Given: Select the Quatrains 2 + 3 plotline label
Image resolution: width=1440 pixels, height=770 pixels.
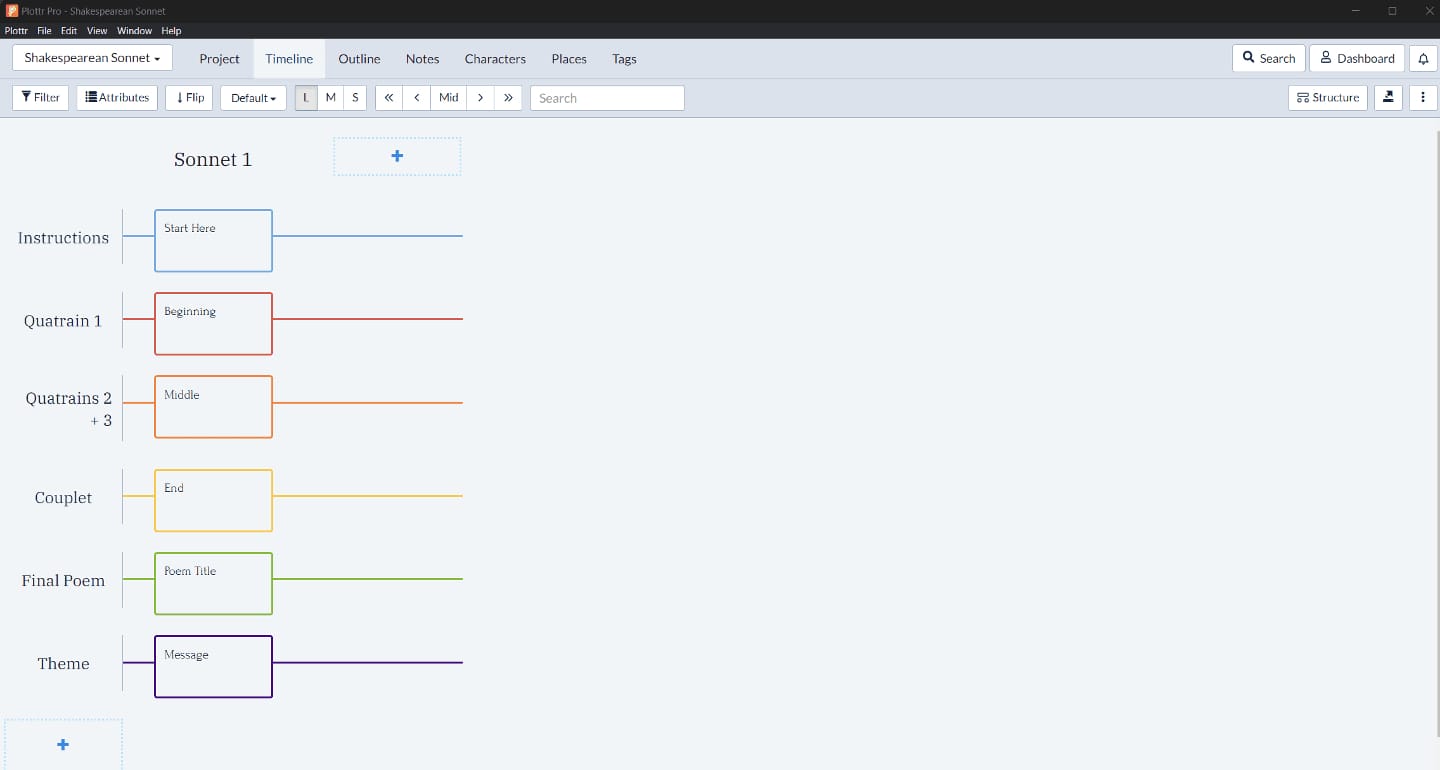Looking at the screenshot, I should [69, 409].
